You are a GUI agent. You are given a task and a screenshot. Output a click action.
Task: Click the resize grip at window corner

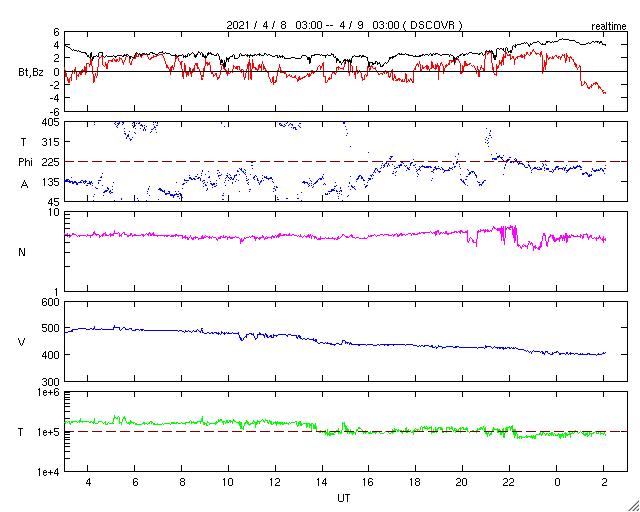click(633, 506)
